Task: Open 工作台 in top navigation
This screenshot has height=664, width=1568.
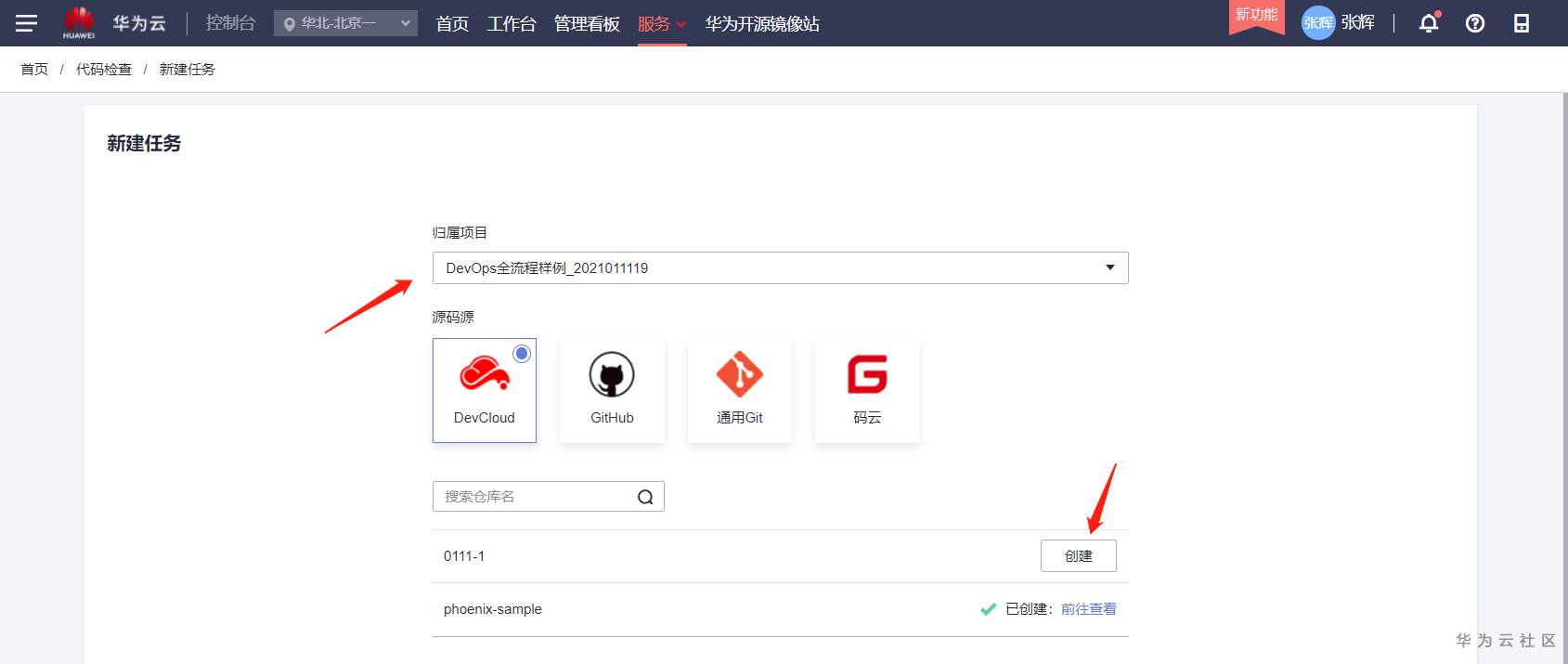Action: (512, 23)
